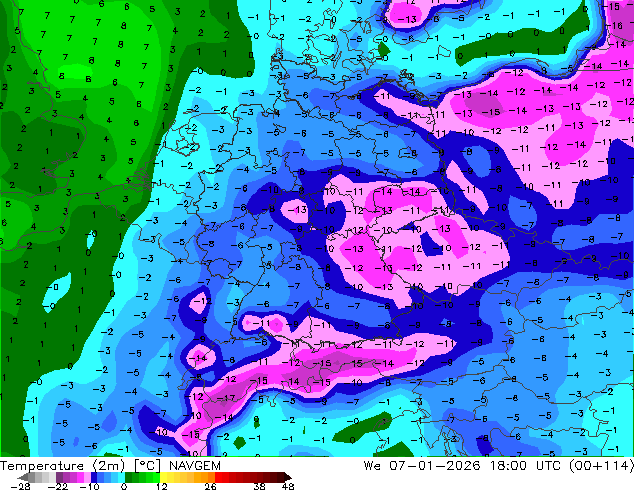This screenshot has height=490, width=634.
Task: Click the '12' legend scale label
Action: (162, 486)
